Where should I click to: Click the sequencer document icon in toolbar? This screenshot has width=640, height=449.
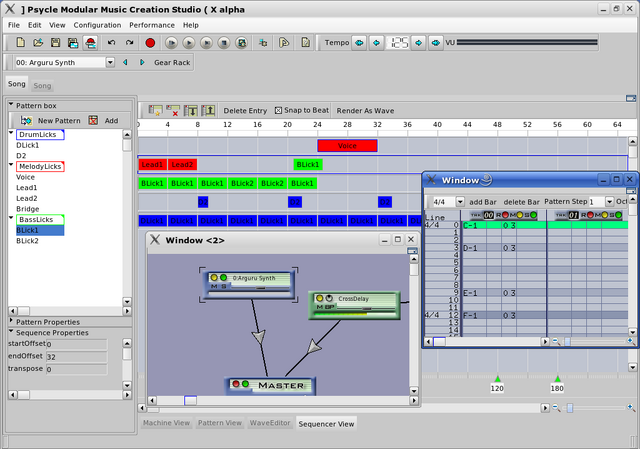pyautogui.click(x=305, y=42)
